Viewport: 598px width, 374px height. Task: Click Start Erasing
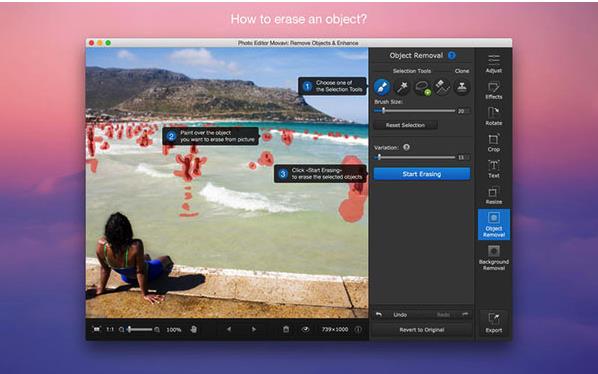(x=422, y=174)
